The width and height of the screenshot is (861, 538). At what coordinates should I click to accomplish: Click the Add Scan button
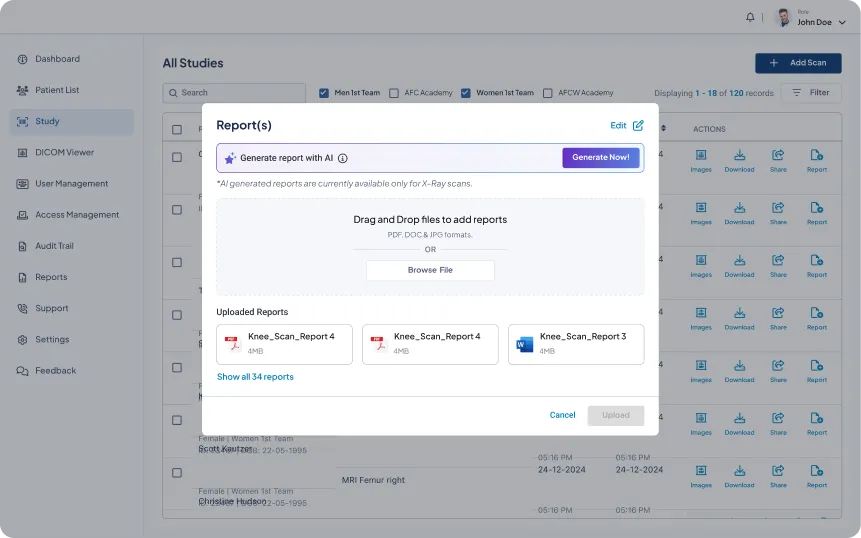point(798,63)
